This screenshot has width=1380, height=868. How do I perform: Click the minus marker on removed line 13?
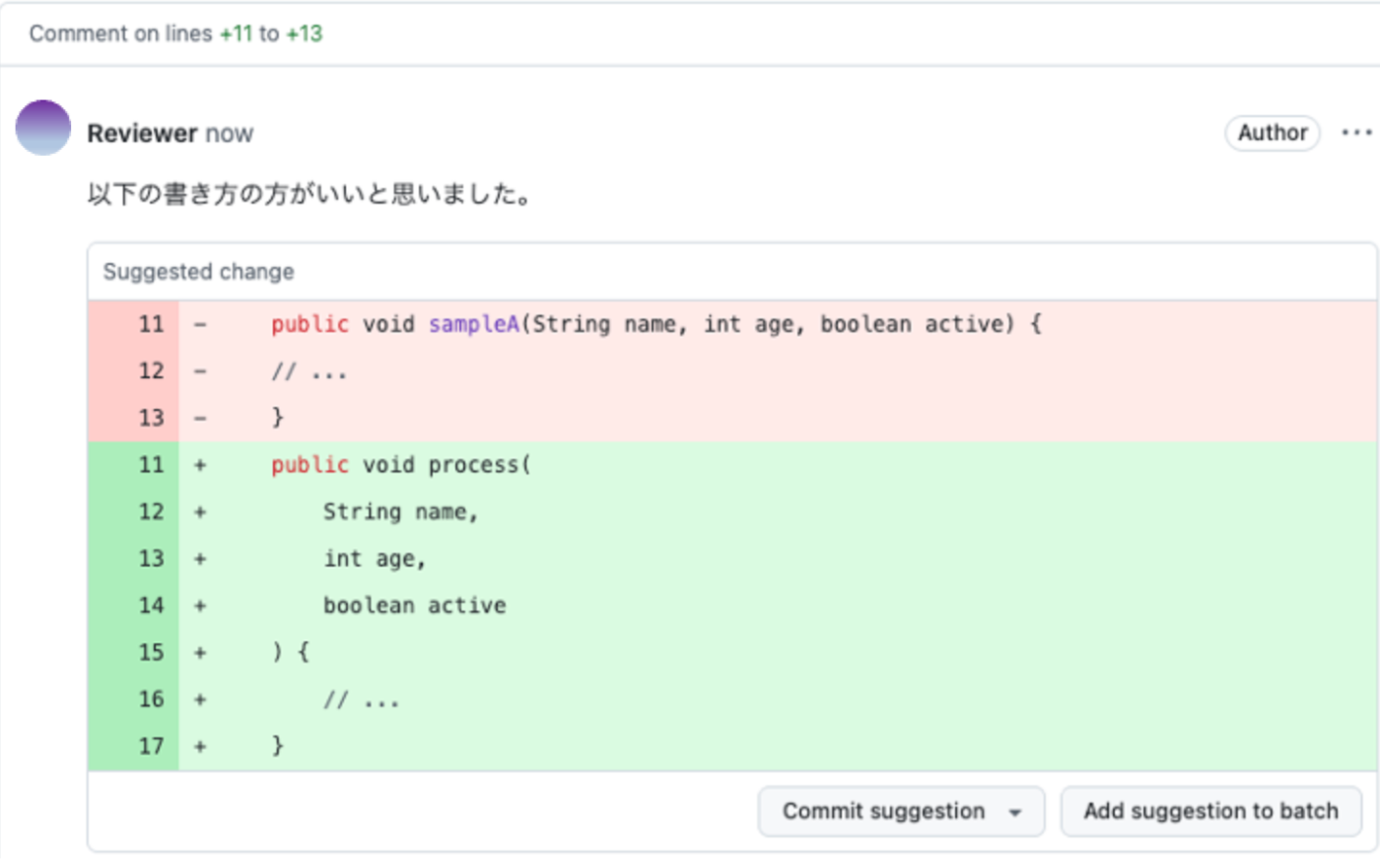pos(200,419)
